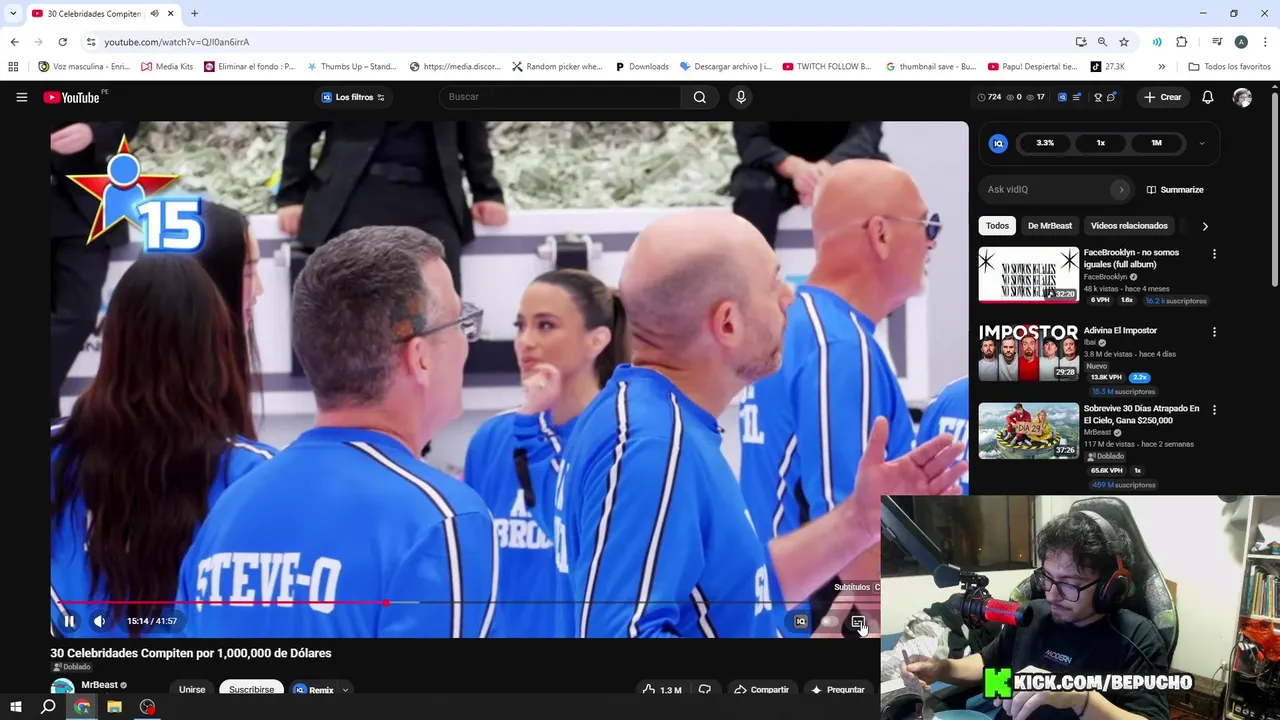
Task: Select the De MrBeast chip
Action: coord(1050,226)
